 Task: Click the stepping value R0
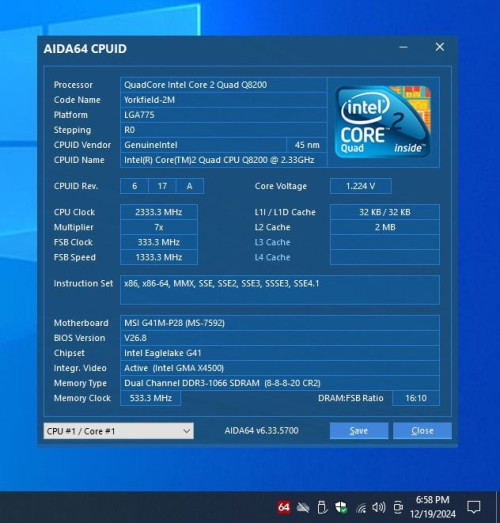223,130
